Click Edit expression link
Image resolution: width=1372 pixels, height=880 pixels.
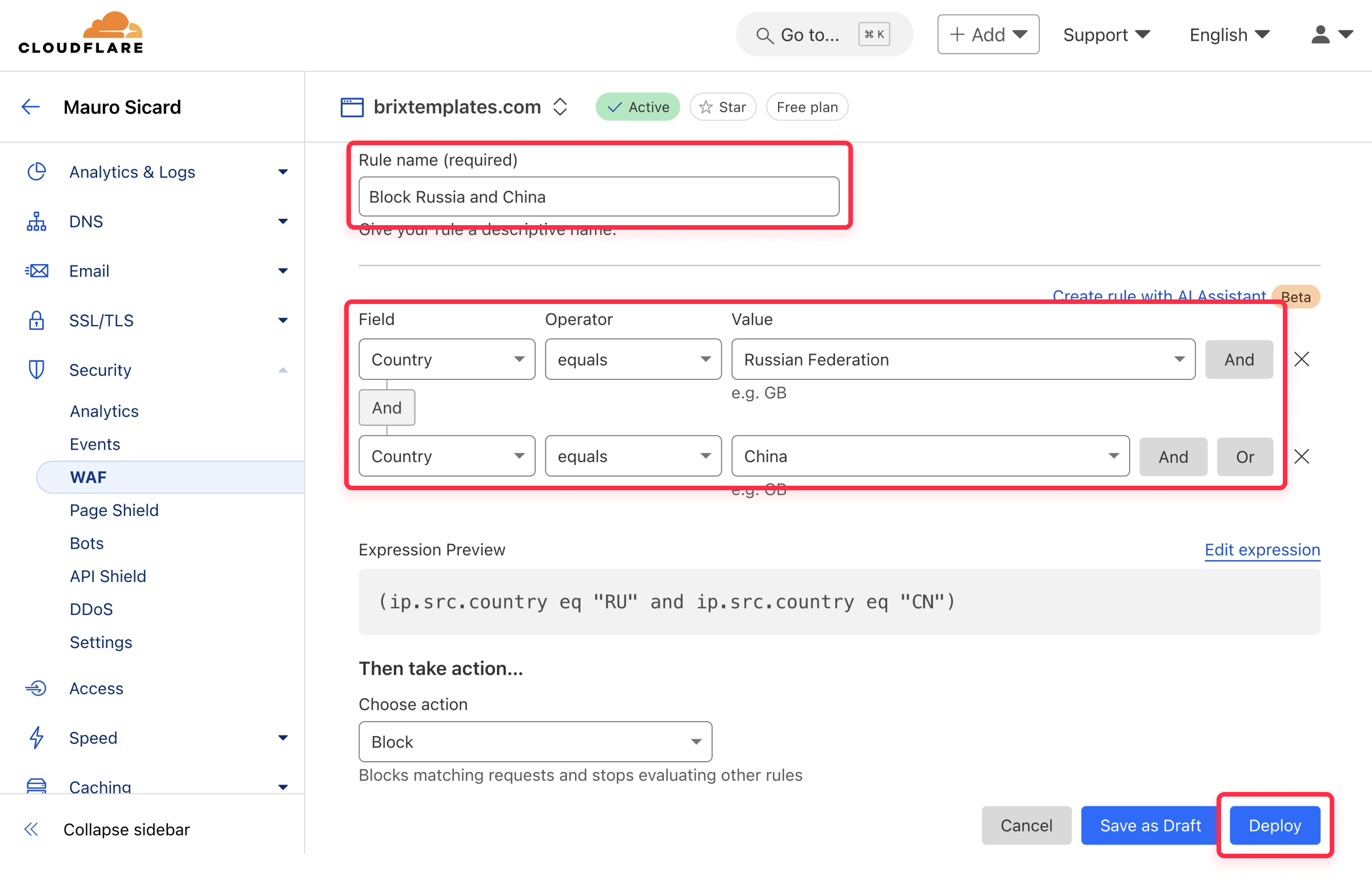tap(1262, 549)
